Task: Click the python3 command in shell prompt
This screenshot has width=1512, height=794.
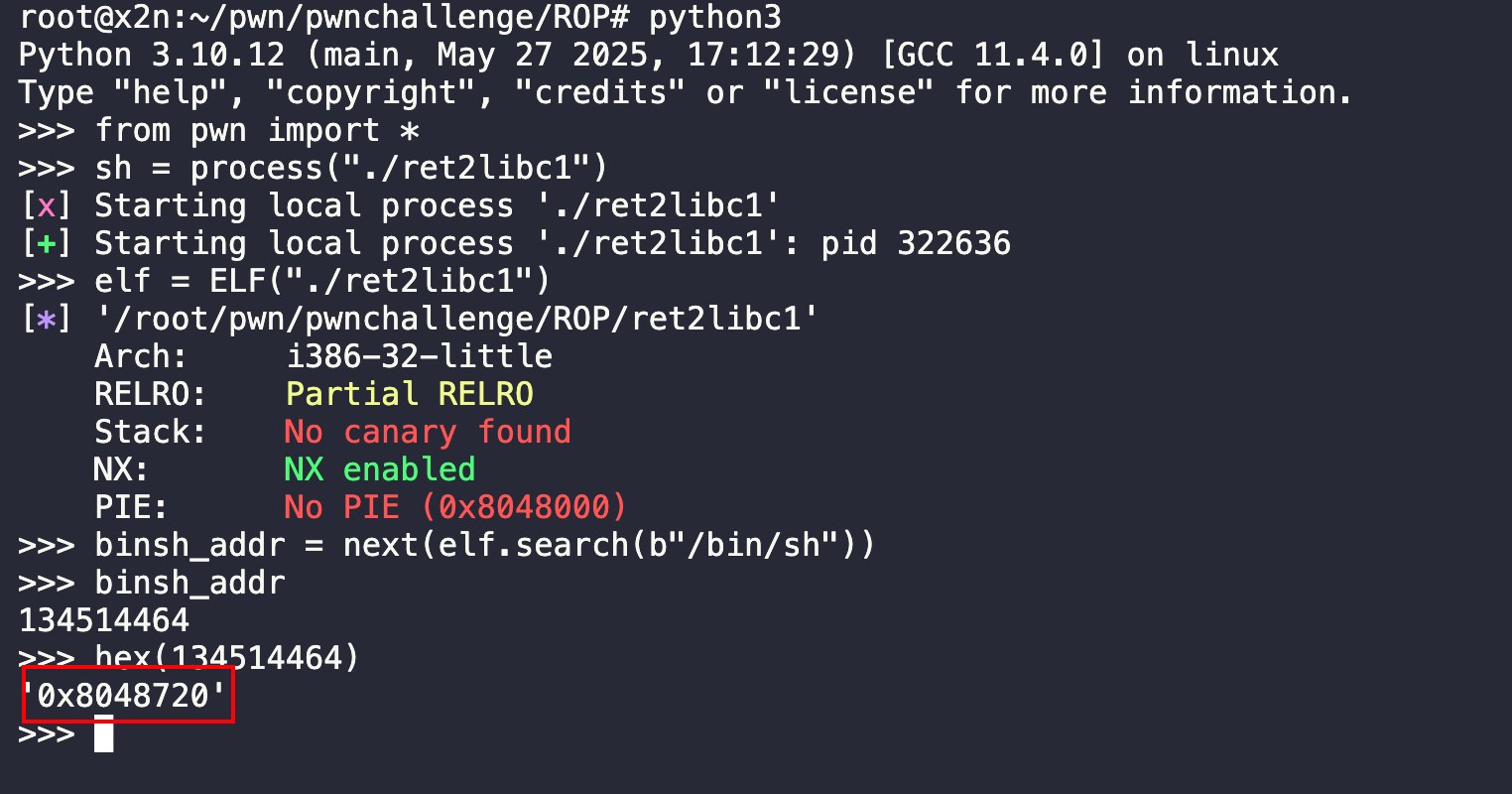Action: click(714, 17)
